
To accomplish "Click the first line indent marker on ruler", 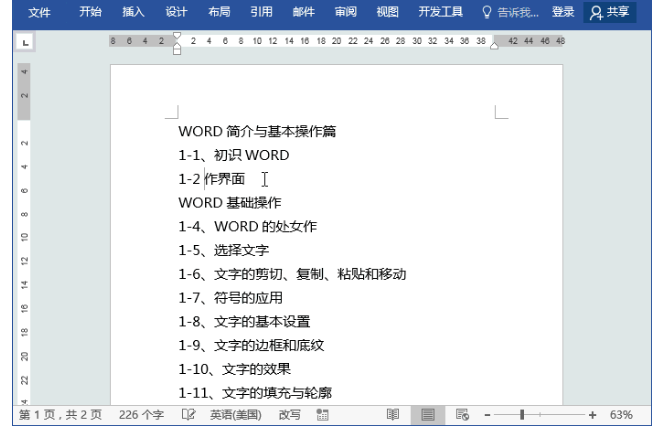I will [177, 36].
